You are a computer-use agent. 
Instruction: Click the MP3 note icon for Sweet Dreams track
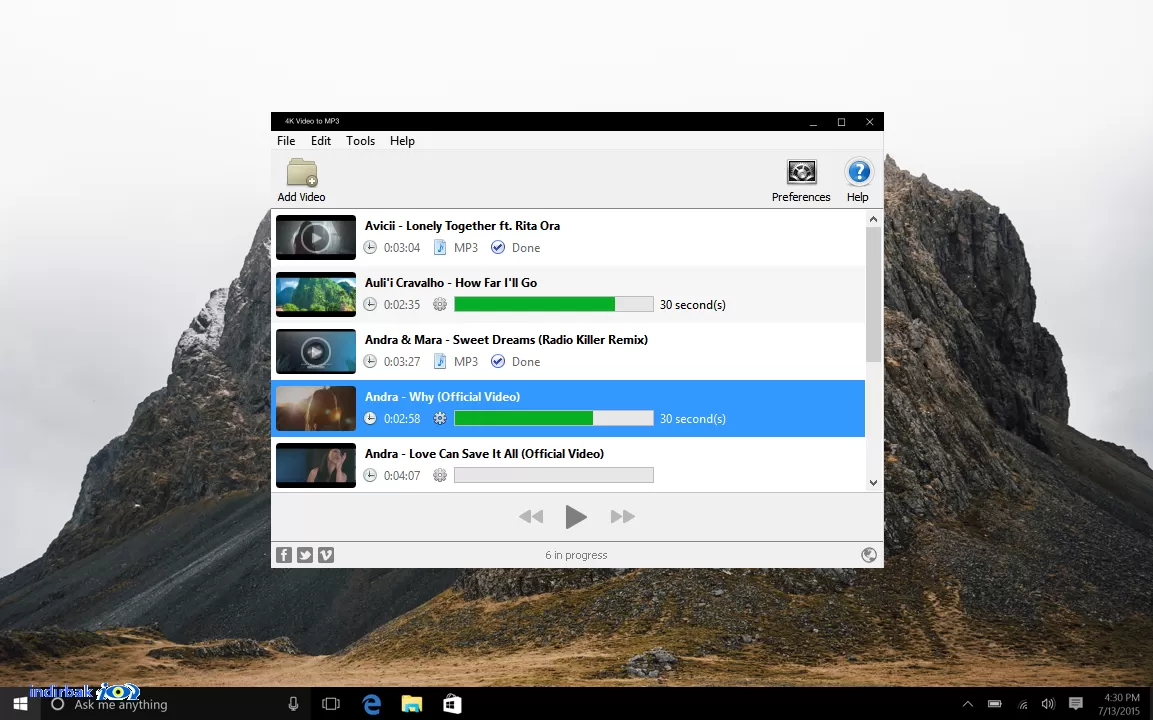440,362
